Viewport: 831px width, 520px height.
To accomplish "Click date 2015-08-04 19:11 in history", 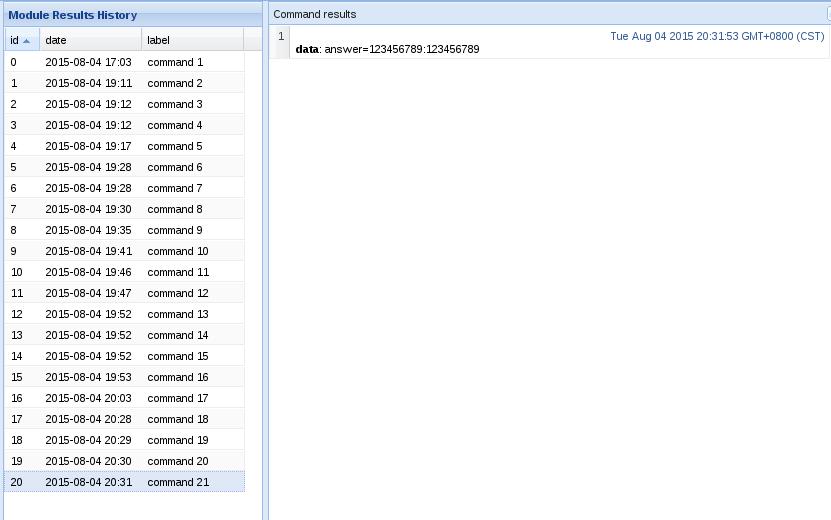I will pos(88,83).
